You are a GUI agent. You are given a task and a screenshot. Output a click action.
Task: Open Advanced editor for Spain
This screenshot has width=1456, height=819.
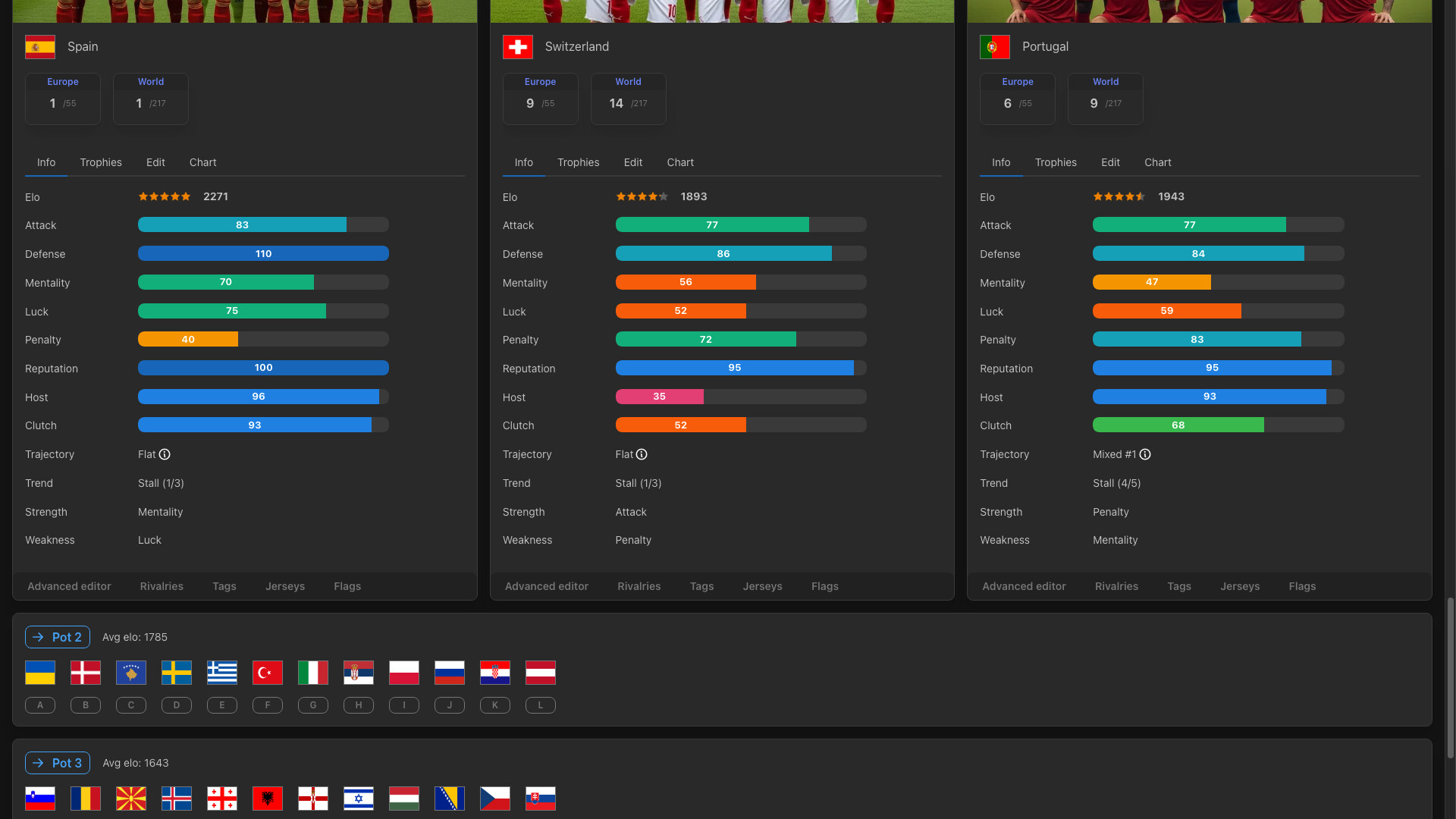(69, 586)
